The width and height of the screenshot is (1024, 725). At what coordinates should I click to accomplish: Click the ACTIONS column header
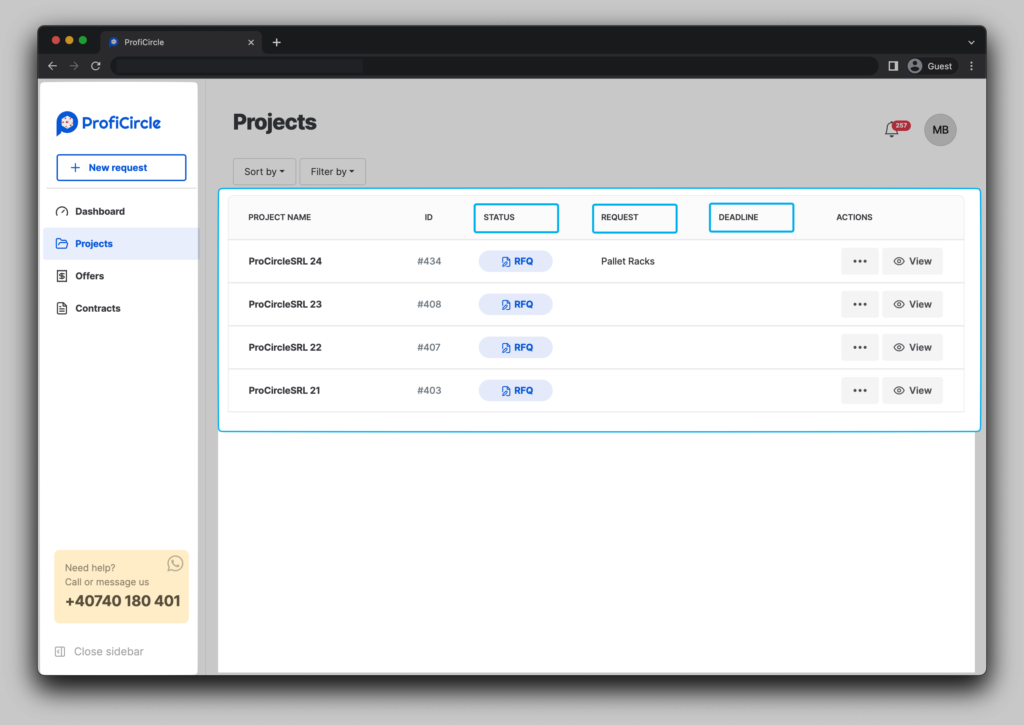click(854, 218)
